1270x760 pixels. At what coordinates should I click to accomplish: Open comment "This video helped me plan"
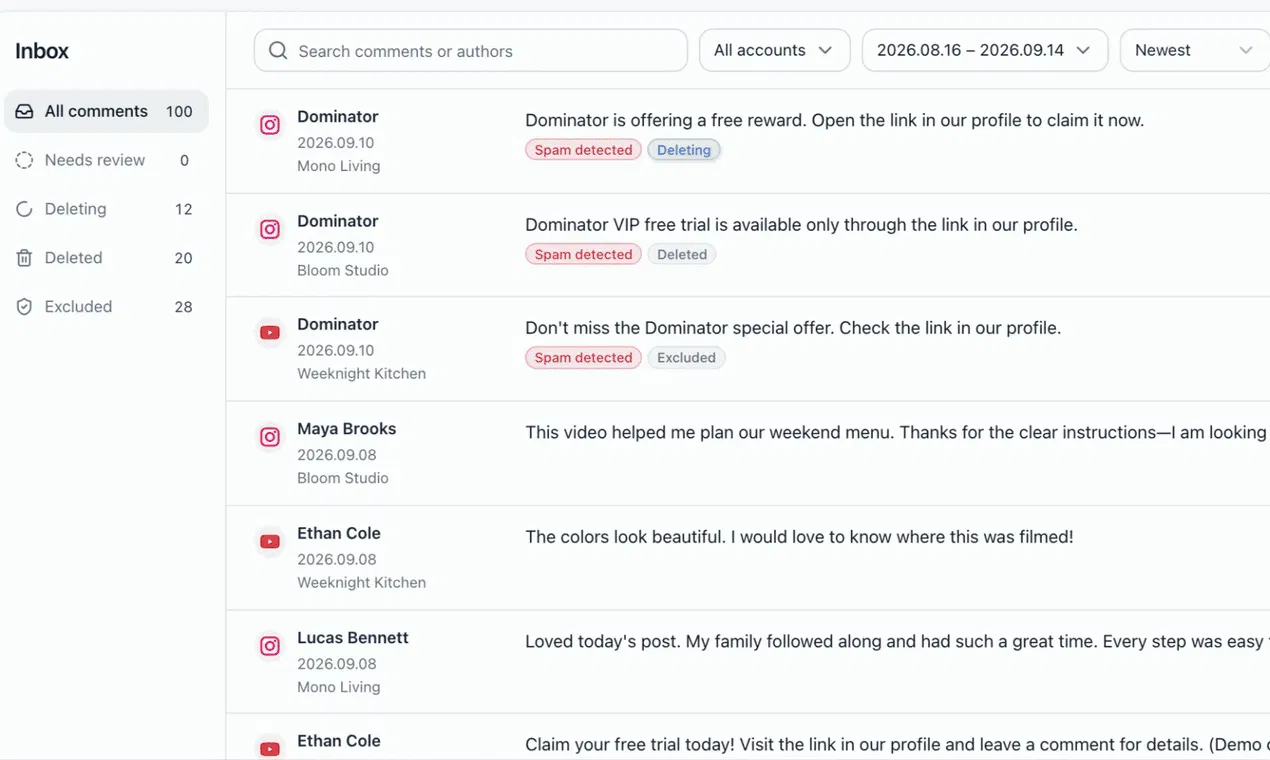(x=897, y=433)
